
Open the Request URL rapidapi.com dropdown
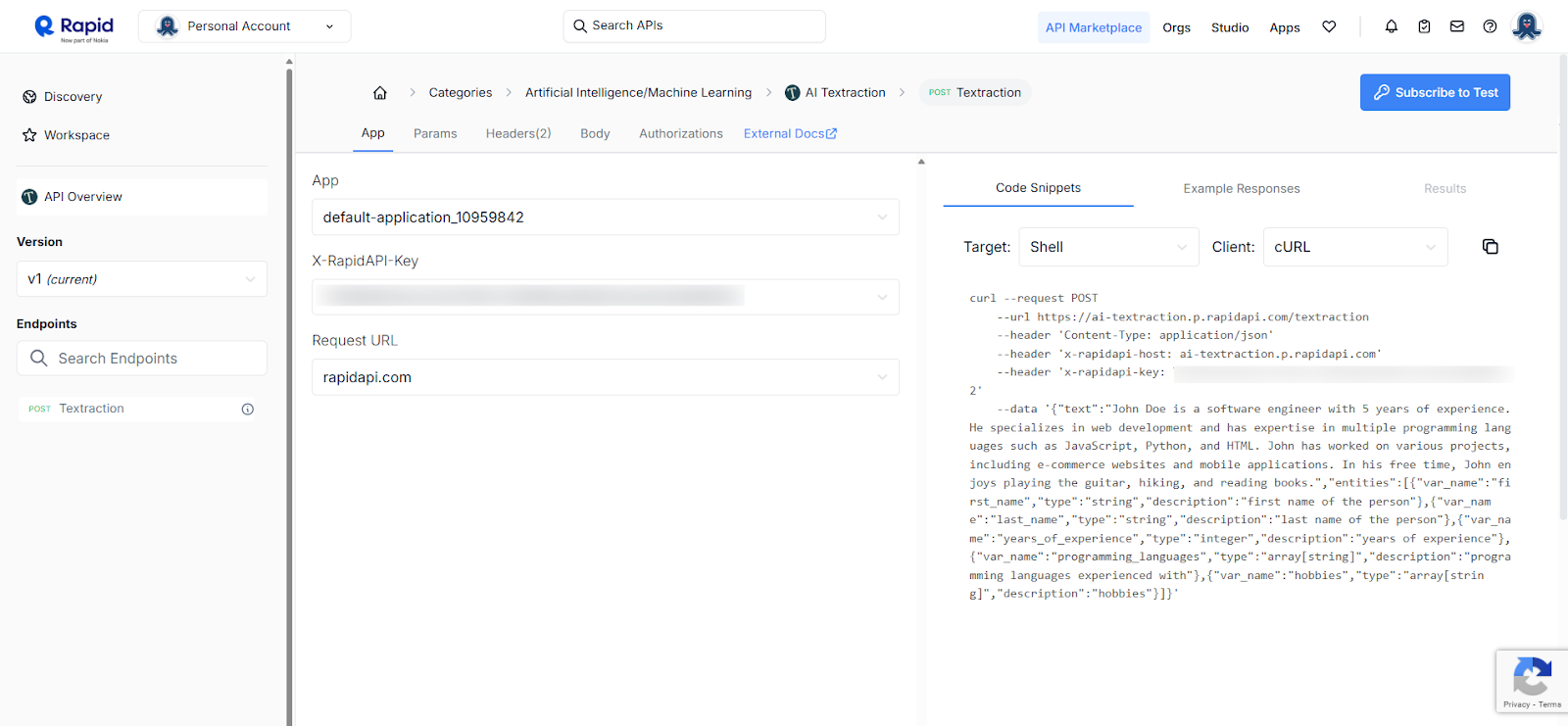pyautogui.click(x=606, y=377)
